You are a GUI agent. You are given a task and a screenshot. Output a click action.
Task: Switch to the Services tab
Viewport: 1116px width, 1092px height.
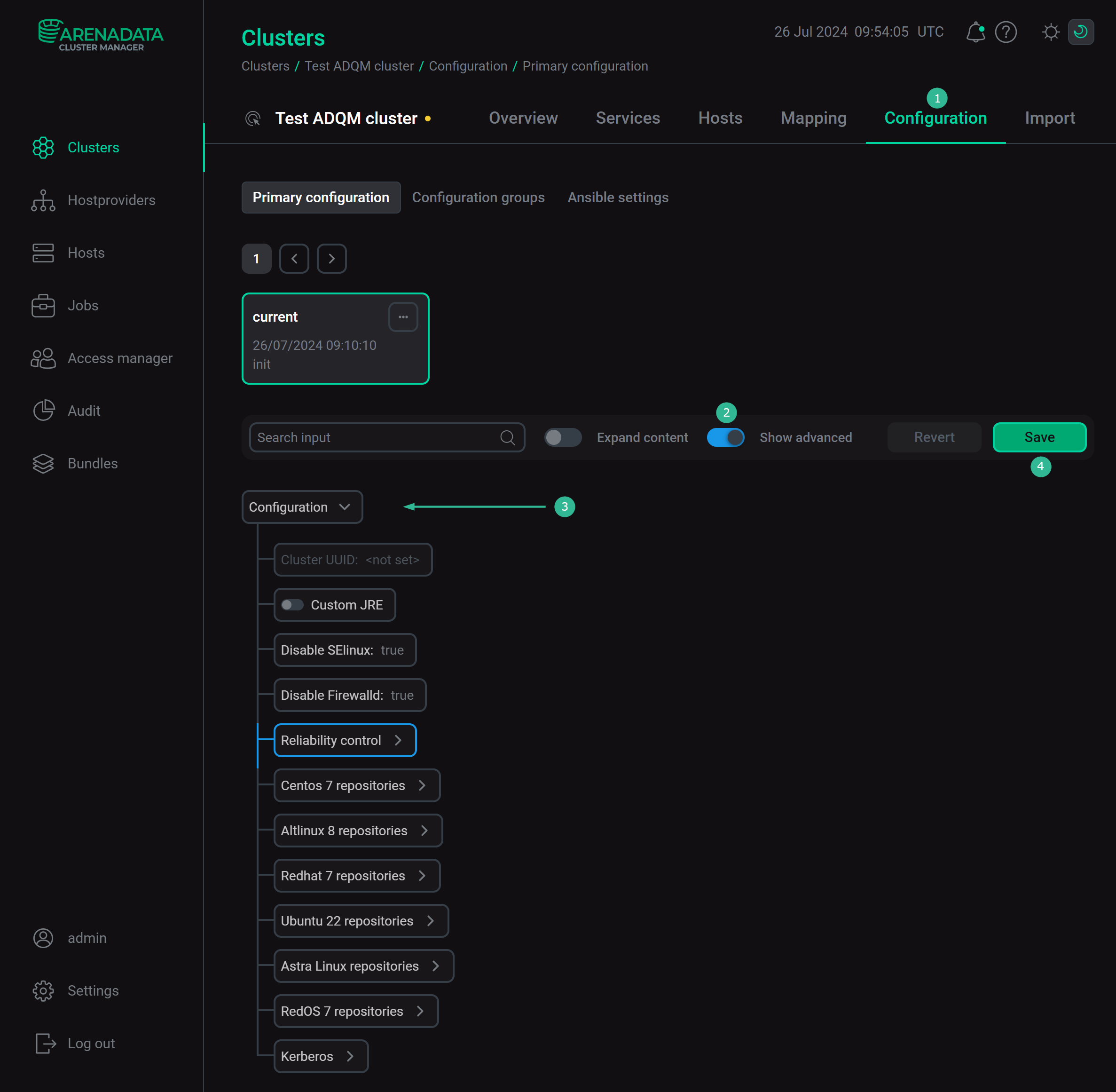click(628, 118)
